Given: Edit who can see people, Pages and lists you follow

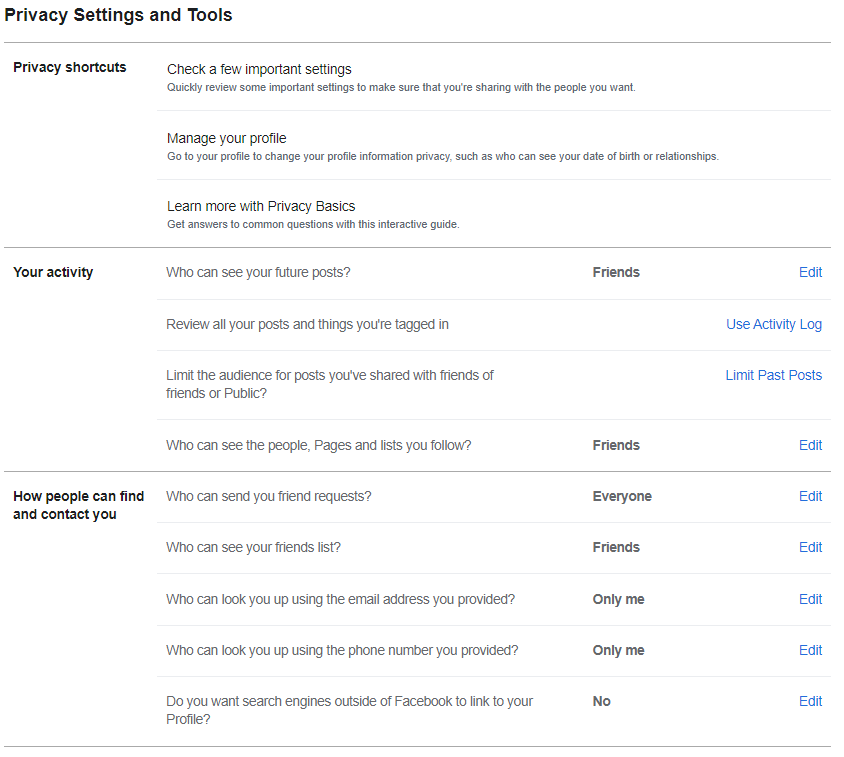Looking at the screenshot, I should pyautogui.click(x=810, y=445).
